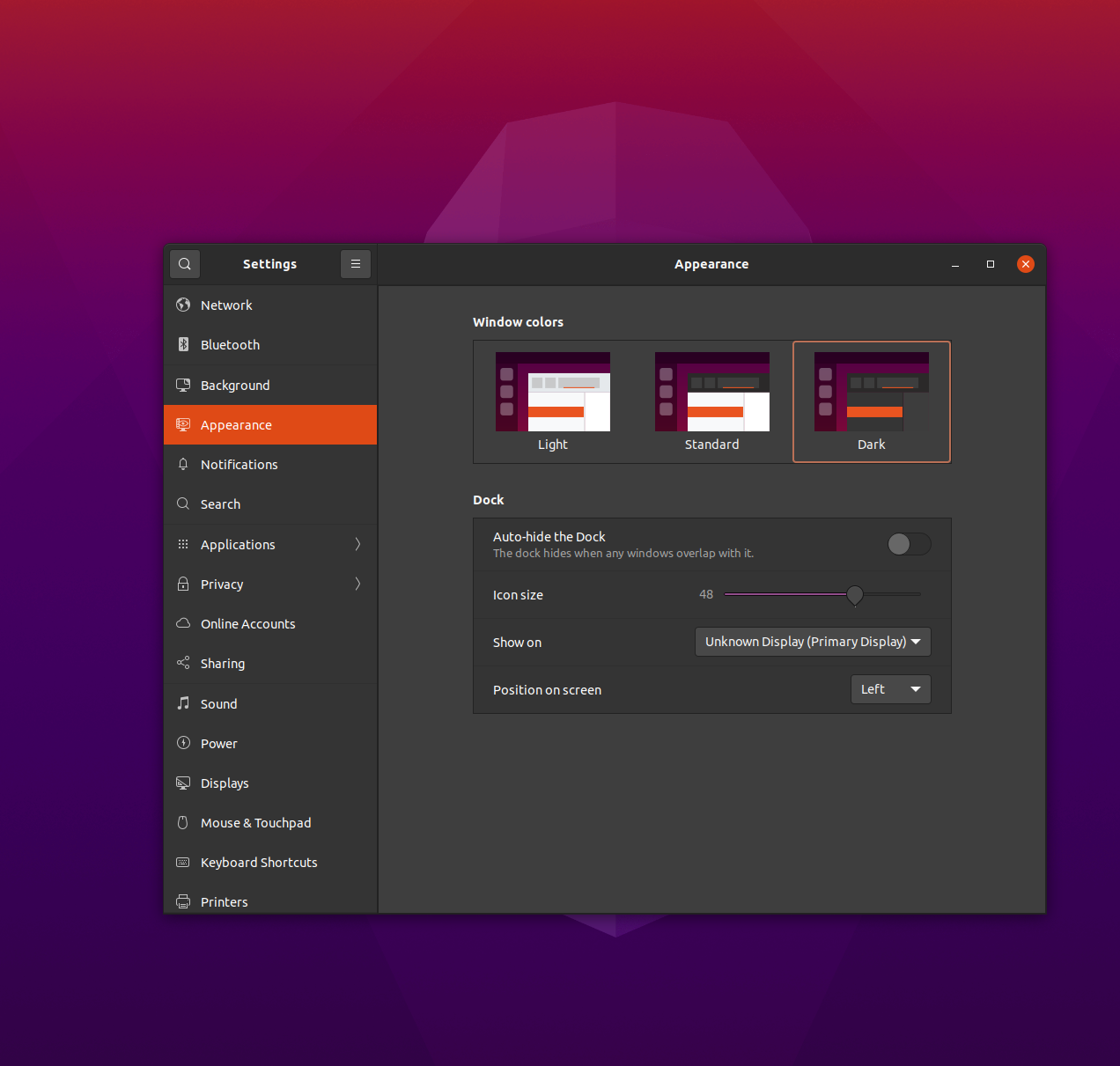Expand the Applications submenu chevron
Screen dimensions: 1120x1066
click(x=357, y=544)
